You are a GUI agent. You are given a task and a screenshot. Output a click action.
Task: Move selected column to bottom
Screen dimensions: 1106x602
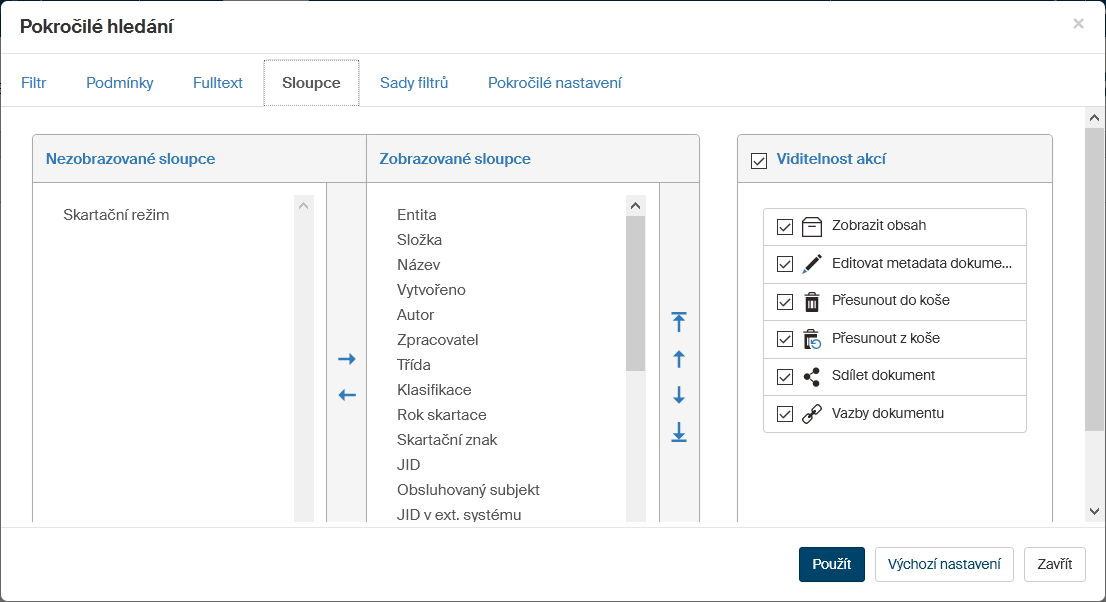679,432
